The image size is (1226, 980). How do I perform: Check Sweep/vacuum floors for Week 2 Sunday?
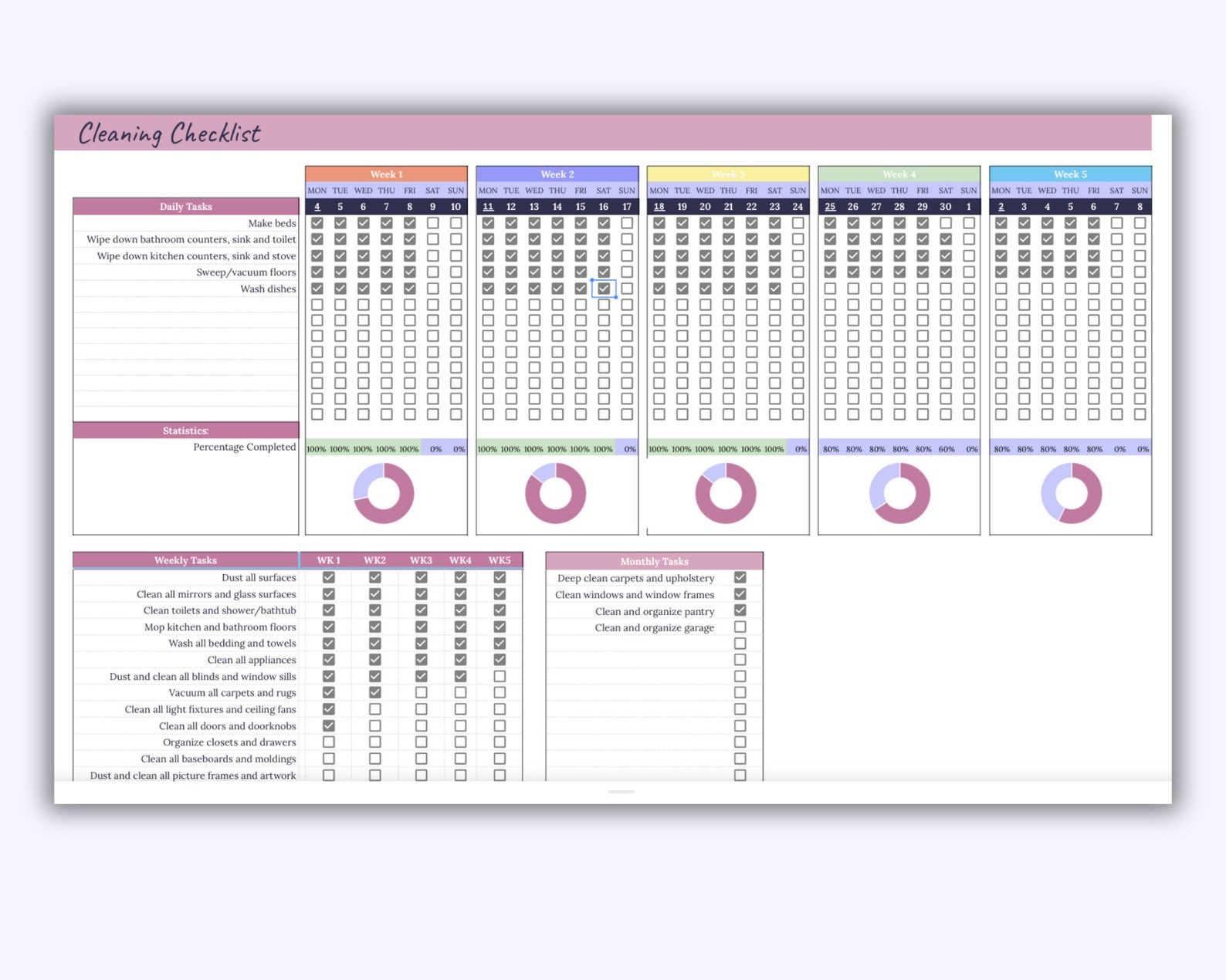point(627,272)
